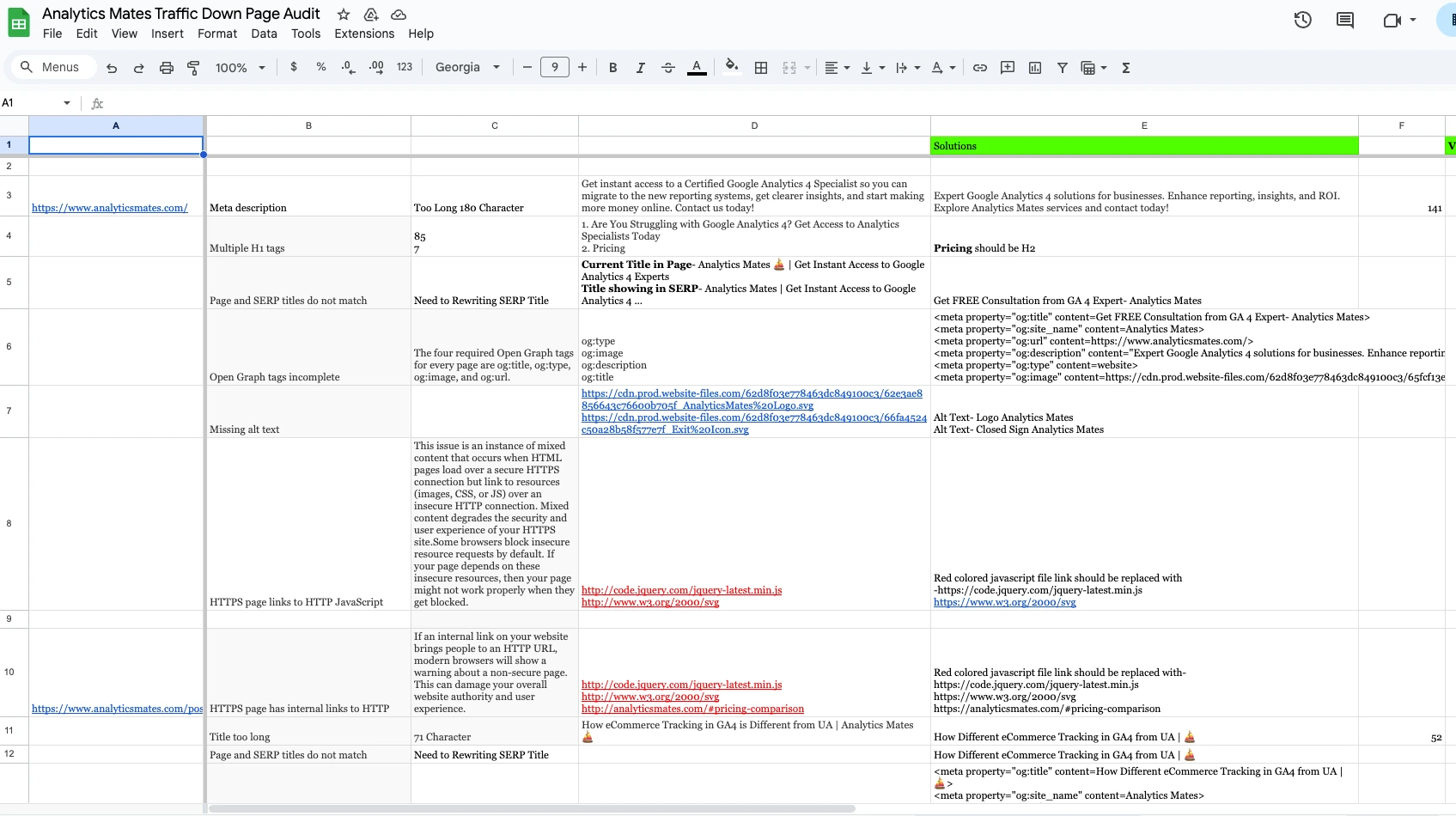Decrease font size minus button
Image resolution: width=1456 pixels, height=816 pixels.
pyautogui.click(x=527, y=67)
